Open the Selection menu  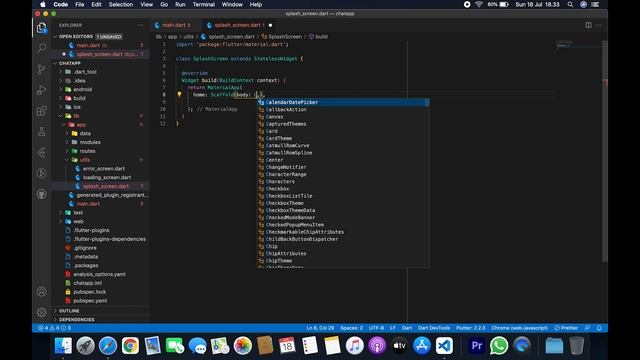pos(120,4)
